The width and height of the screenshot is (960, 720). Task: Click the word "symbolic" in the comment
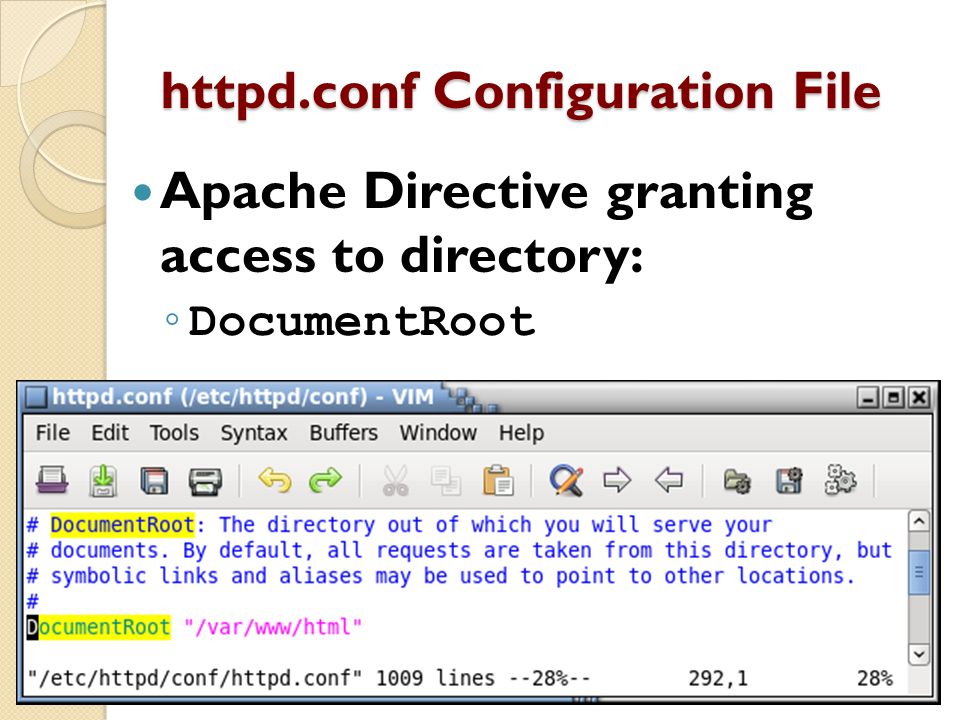pos(98,576)
